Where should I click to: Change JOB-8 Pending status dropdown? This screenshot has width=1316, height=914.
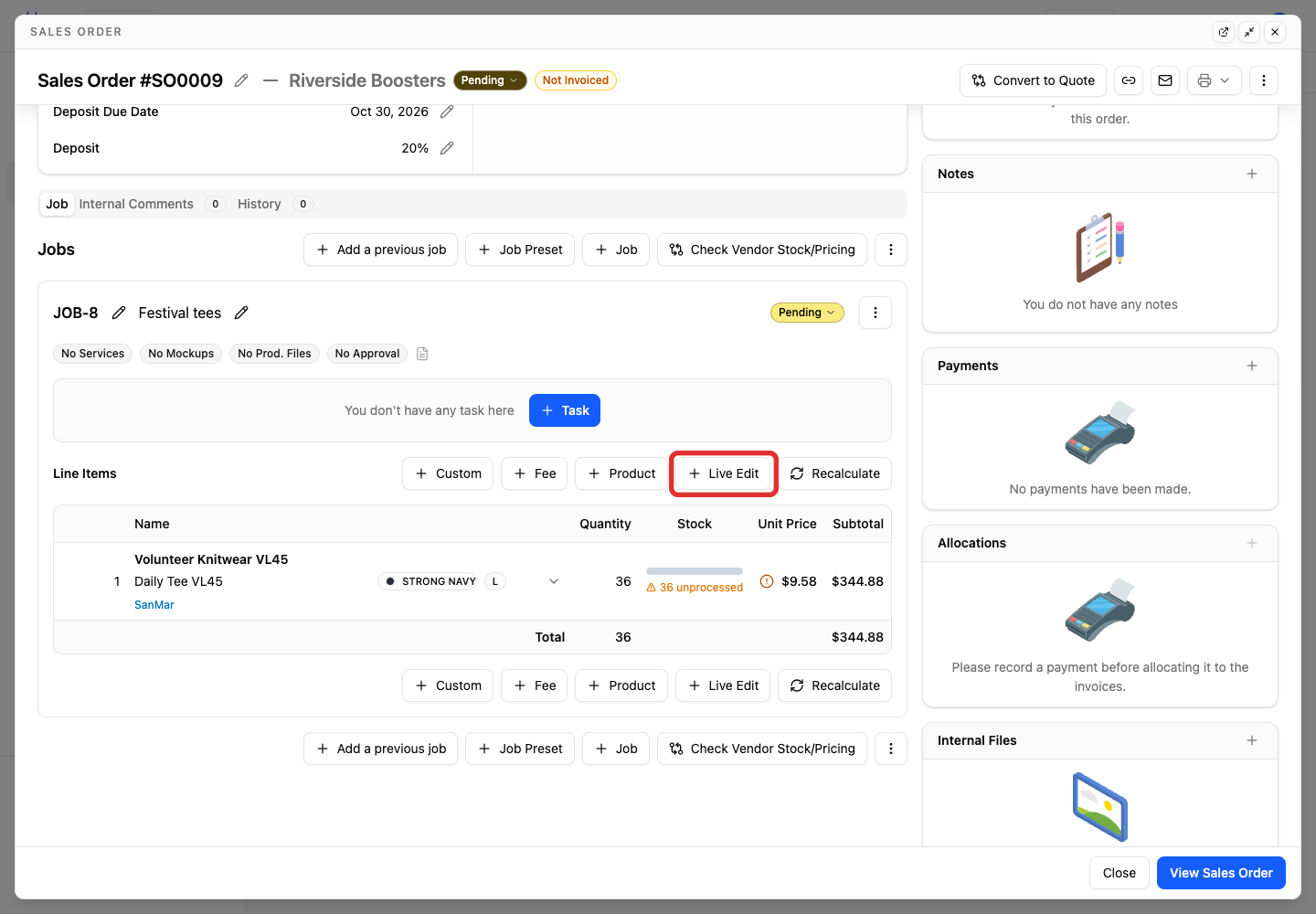[807, 313]
